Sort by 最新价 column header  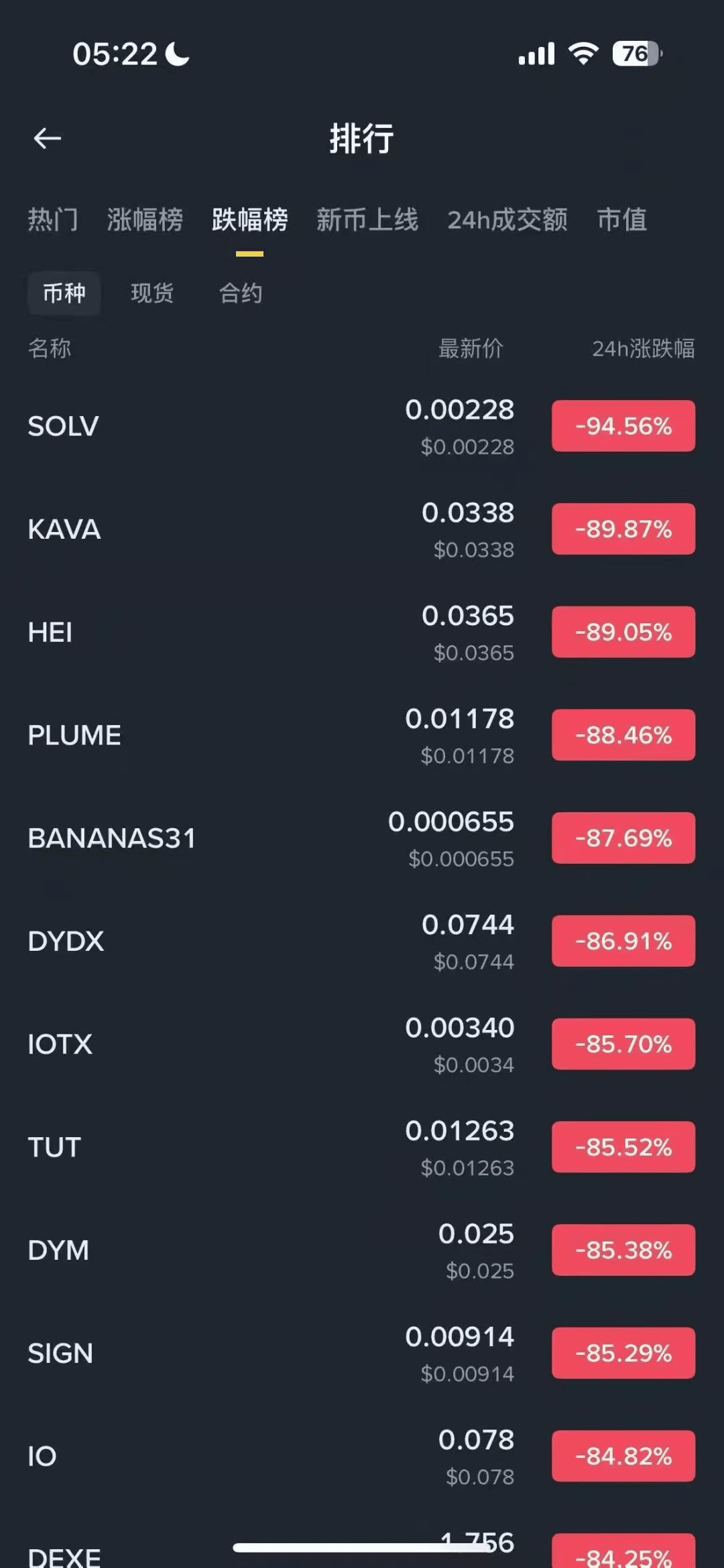(471, 348)
